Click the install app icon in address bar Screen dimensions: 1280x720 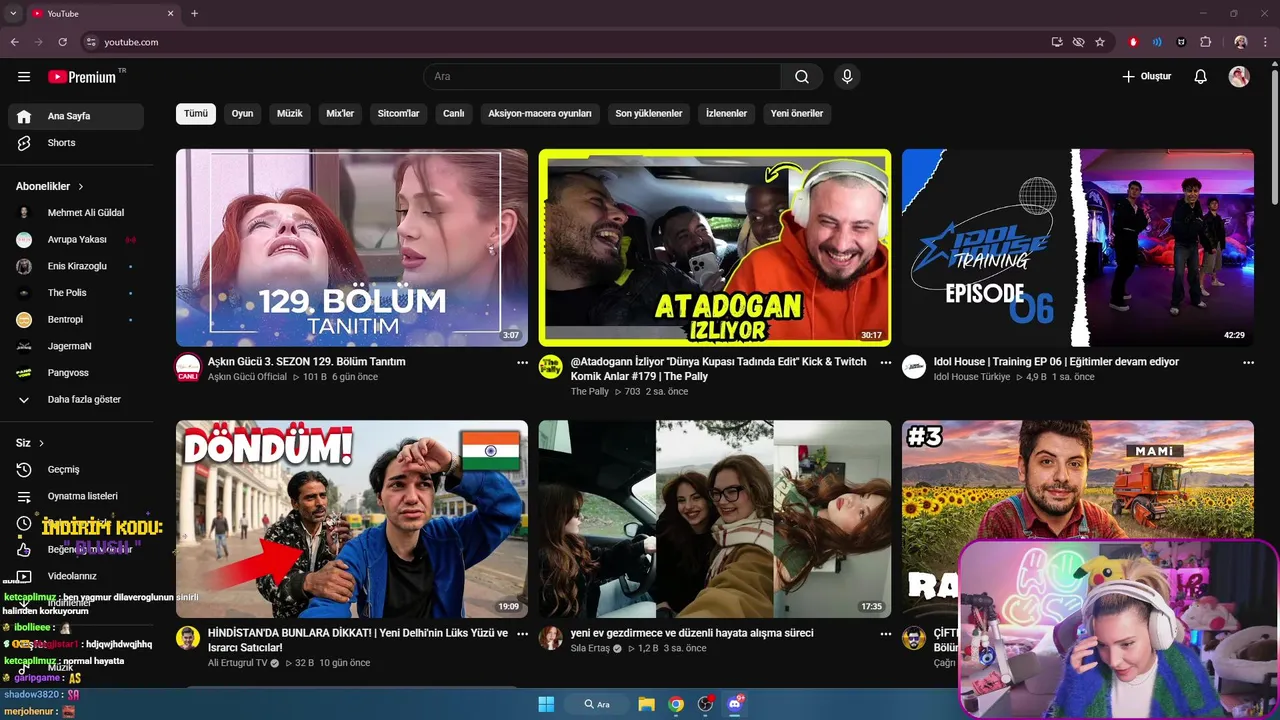[x=1057, y=42]
